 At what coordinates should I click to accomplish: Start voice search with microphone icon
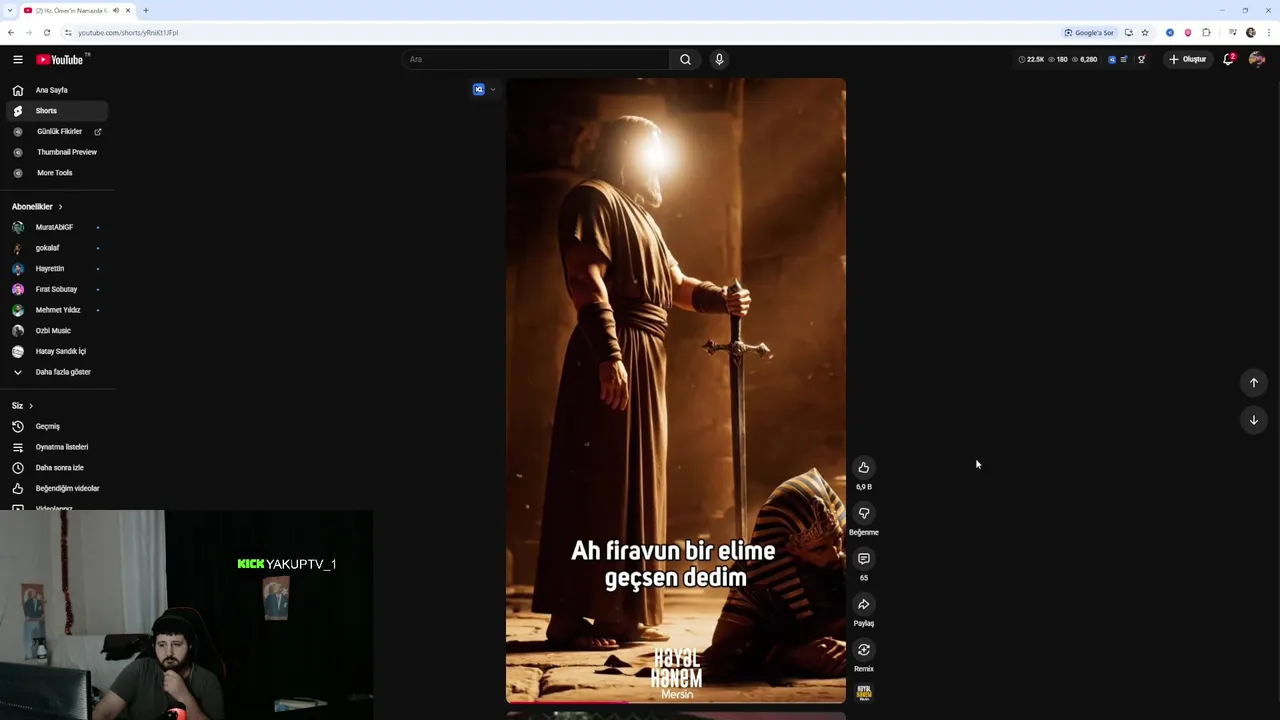pos(718,59)
